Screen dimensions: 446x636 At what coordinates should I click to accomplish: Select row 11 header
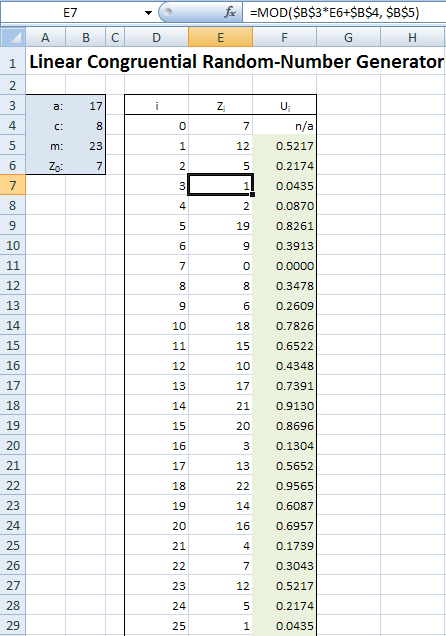13,265
